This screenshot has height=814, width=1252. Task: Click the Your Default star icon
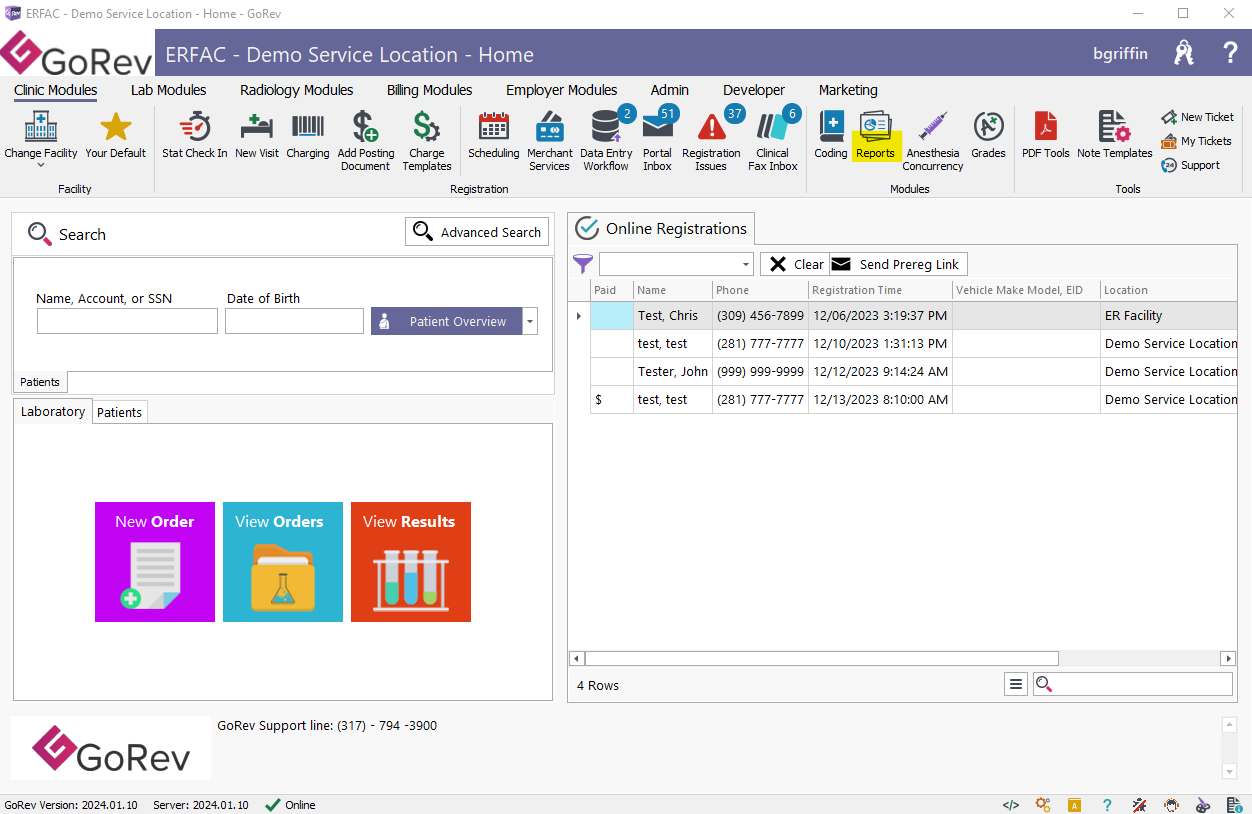coord(116,136)
